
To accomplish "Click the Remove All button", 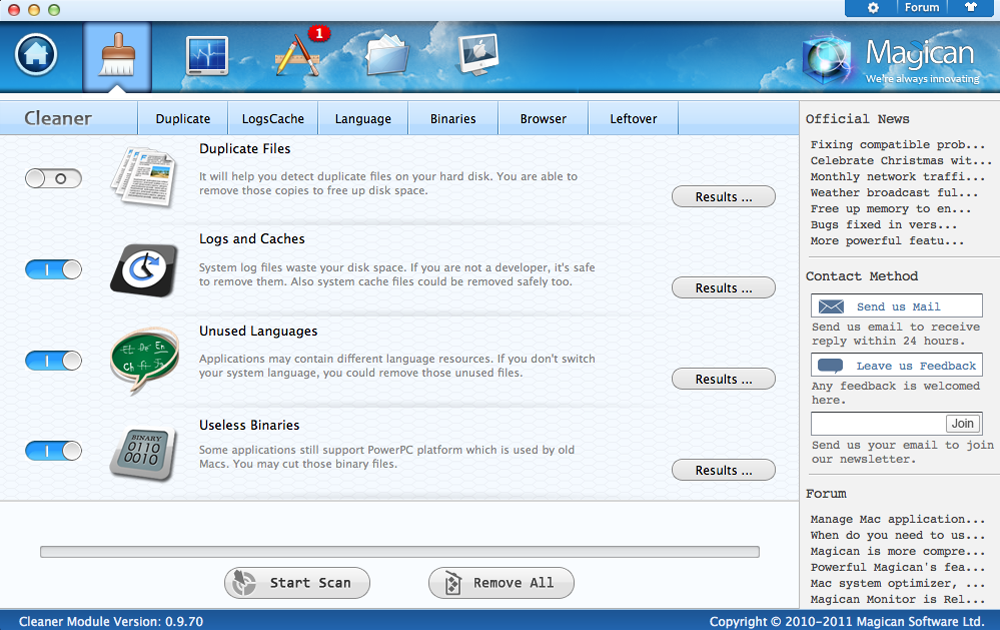I will tap(501, 583).
